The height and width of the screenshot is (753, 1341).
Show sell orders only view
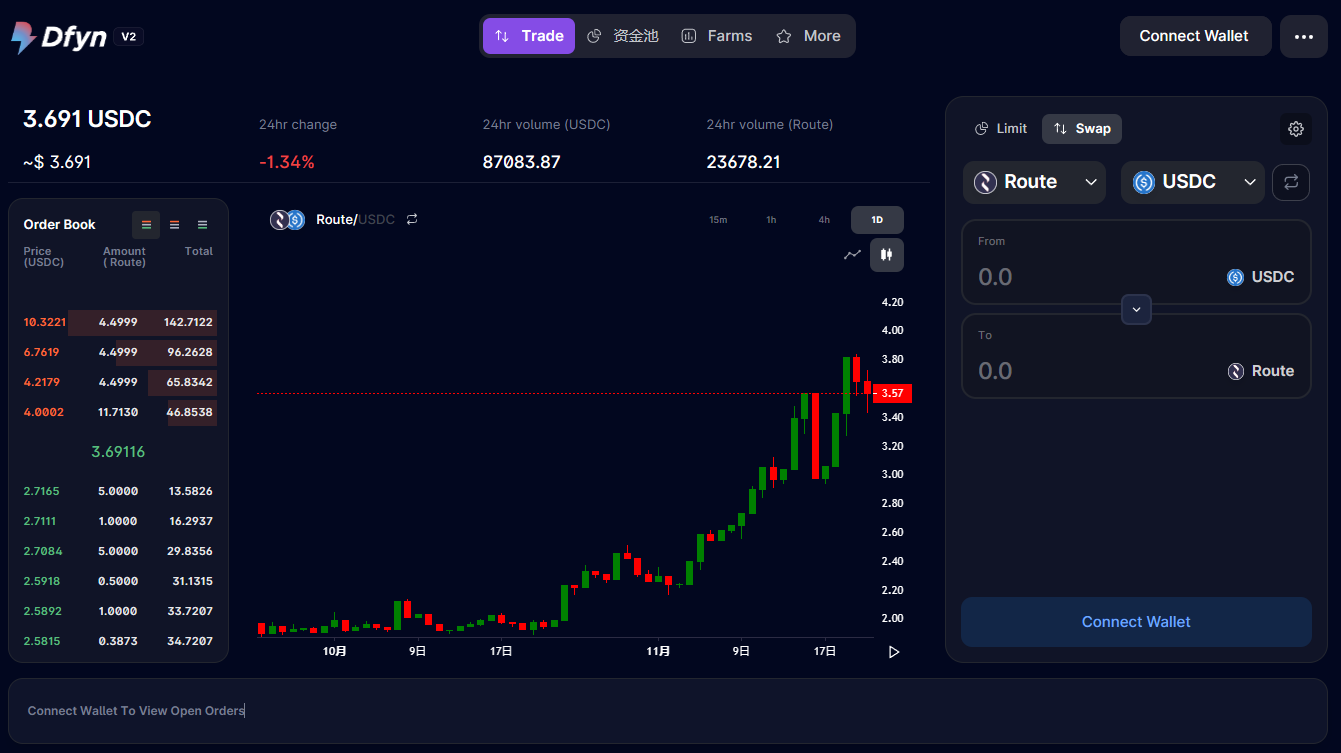click(174, 225)
